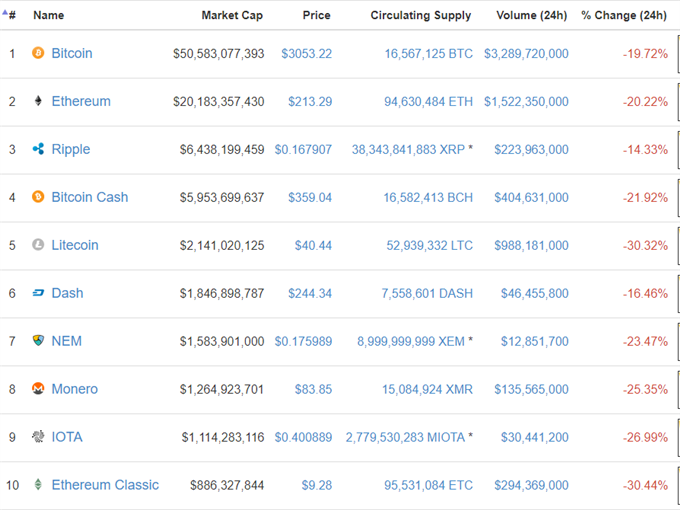Click the IOTA logo icon

pos(38,436)
